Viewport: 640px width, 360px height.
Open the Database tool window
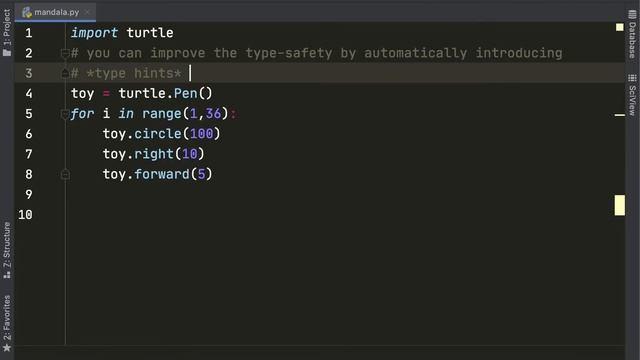point(632,34)
